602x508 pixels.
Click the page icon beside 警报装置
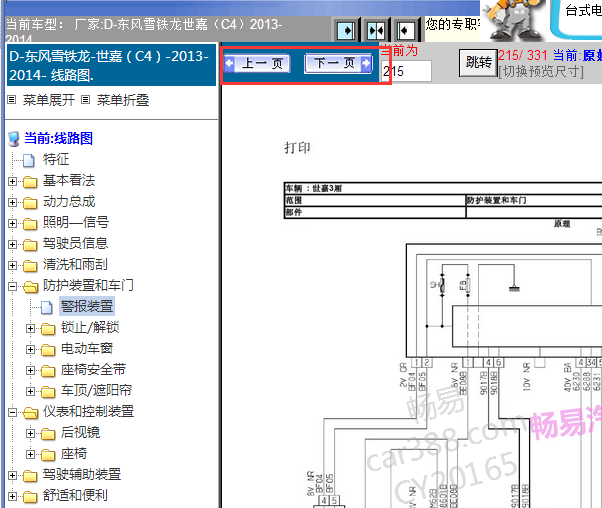47,307
